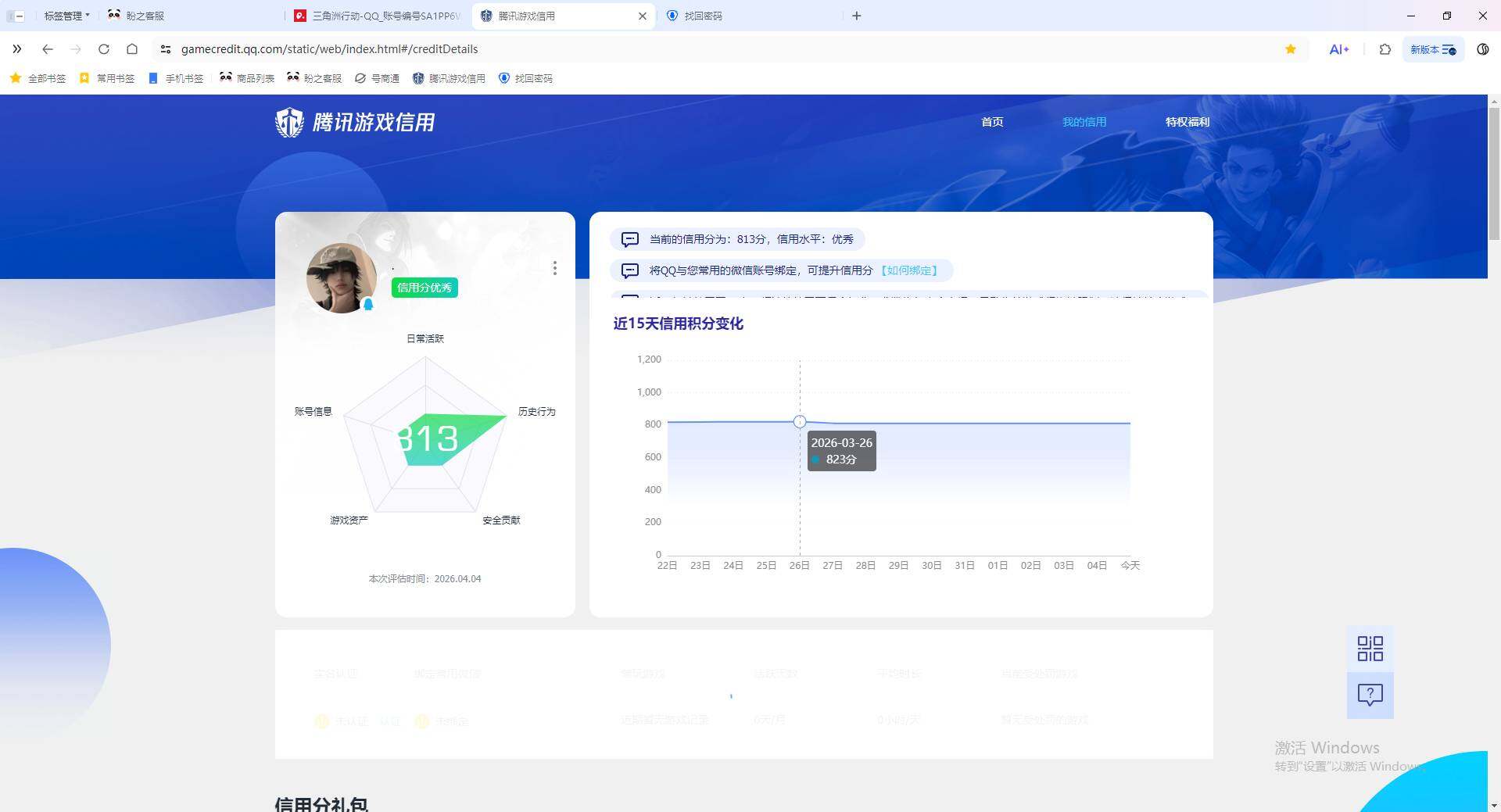Open the help question-mark icon near QR code
The image size is (1501, 812).
(1369, 694)
